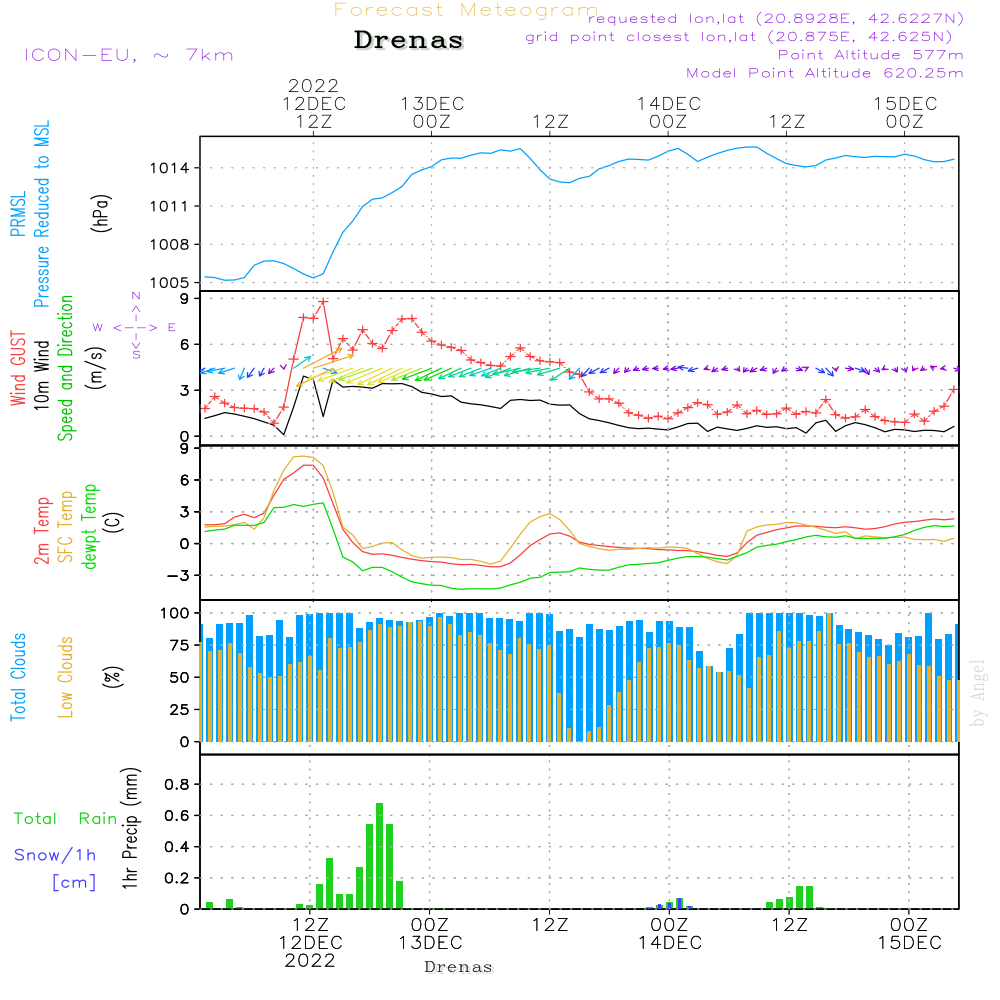Click the '(m/s)' unit label

(96, 369)
